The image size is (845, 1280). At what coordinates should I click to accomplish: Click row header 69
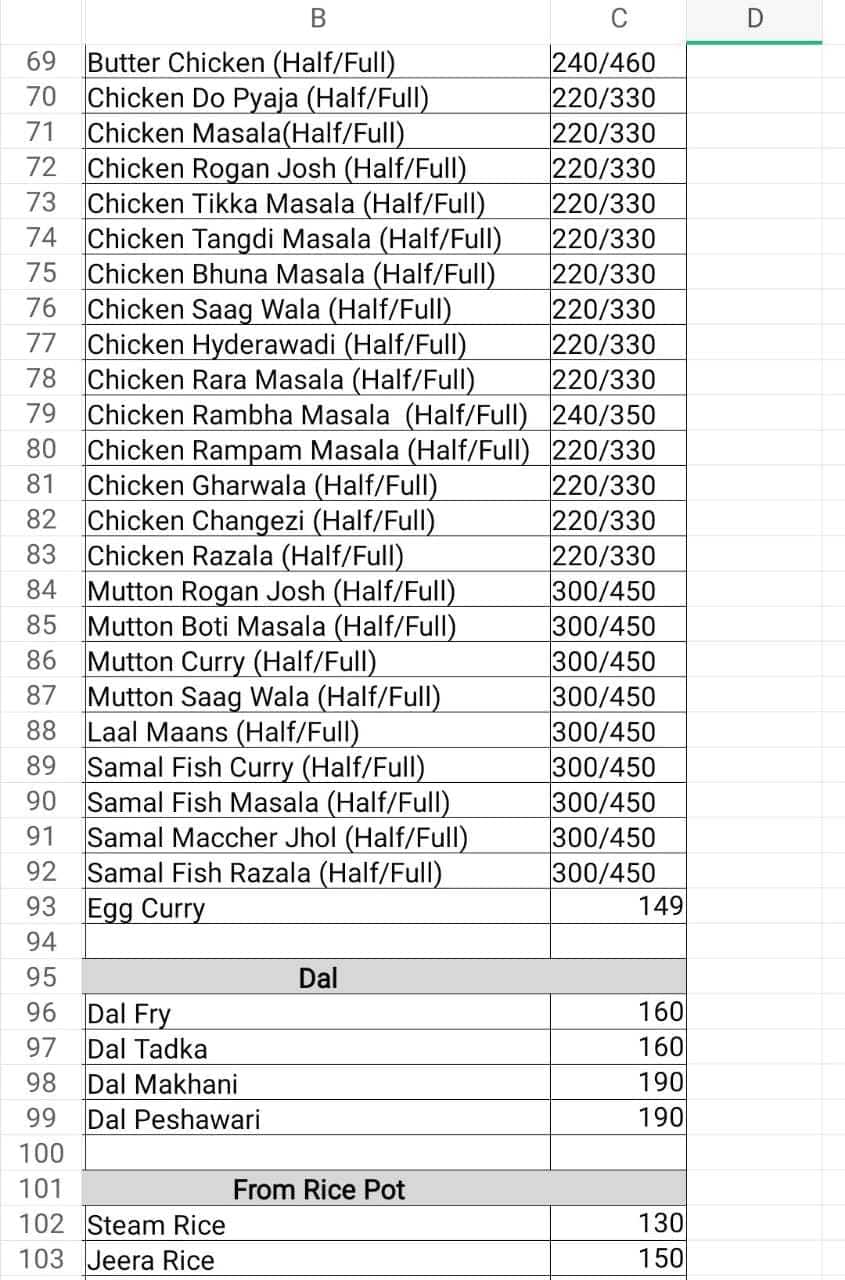pos(40,62)
